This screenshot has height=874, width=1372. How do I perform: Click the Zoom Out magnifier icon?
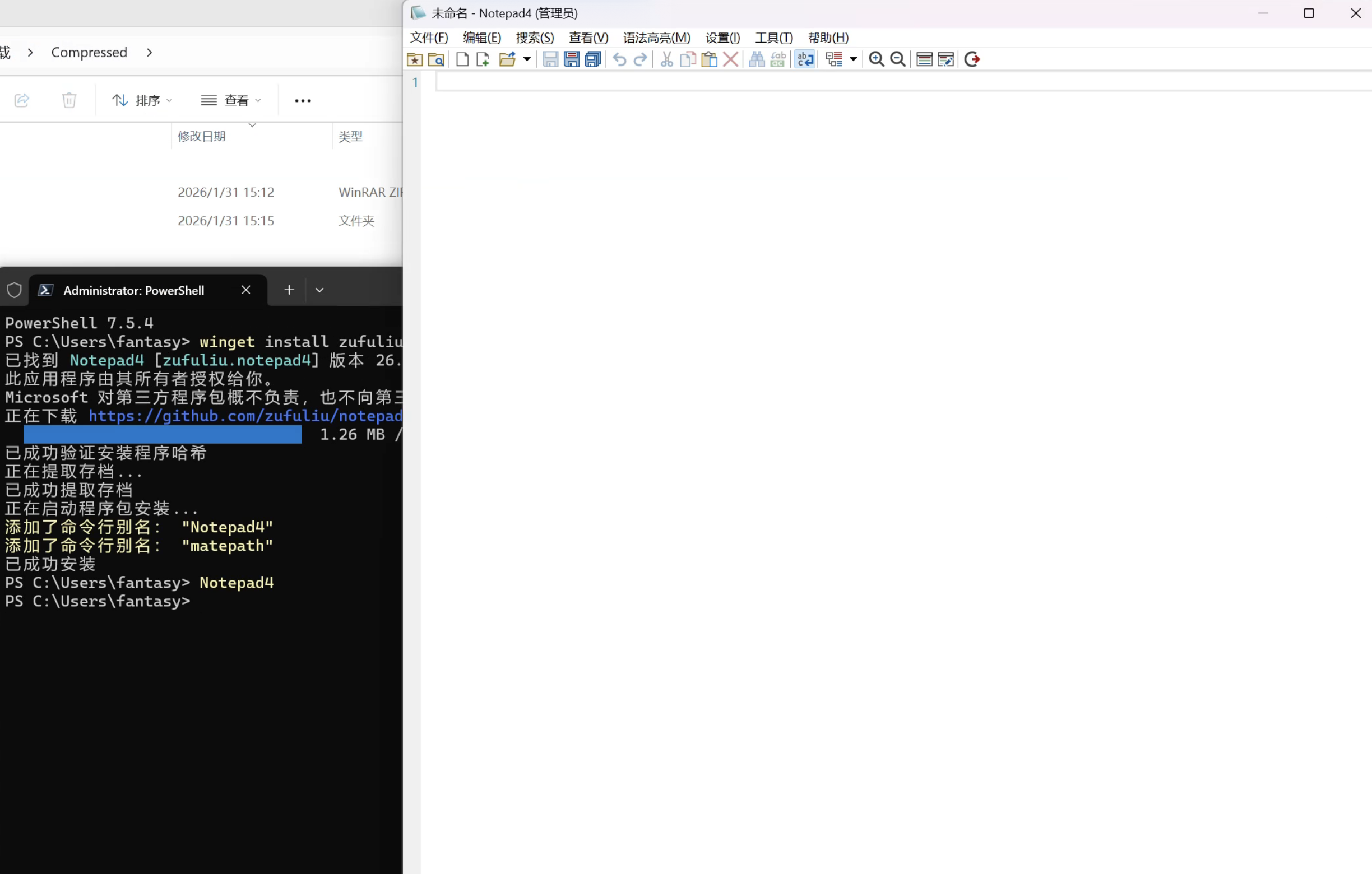point(897,59)
